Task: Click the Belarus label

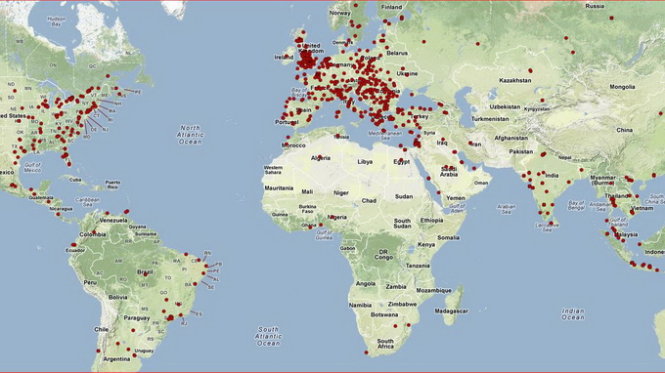Action: (397, 53)
